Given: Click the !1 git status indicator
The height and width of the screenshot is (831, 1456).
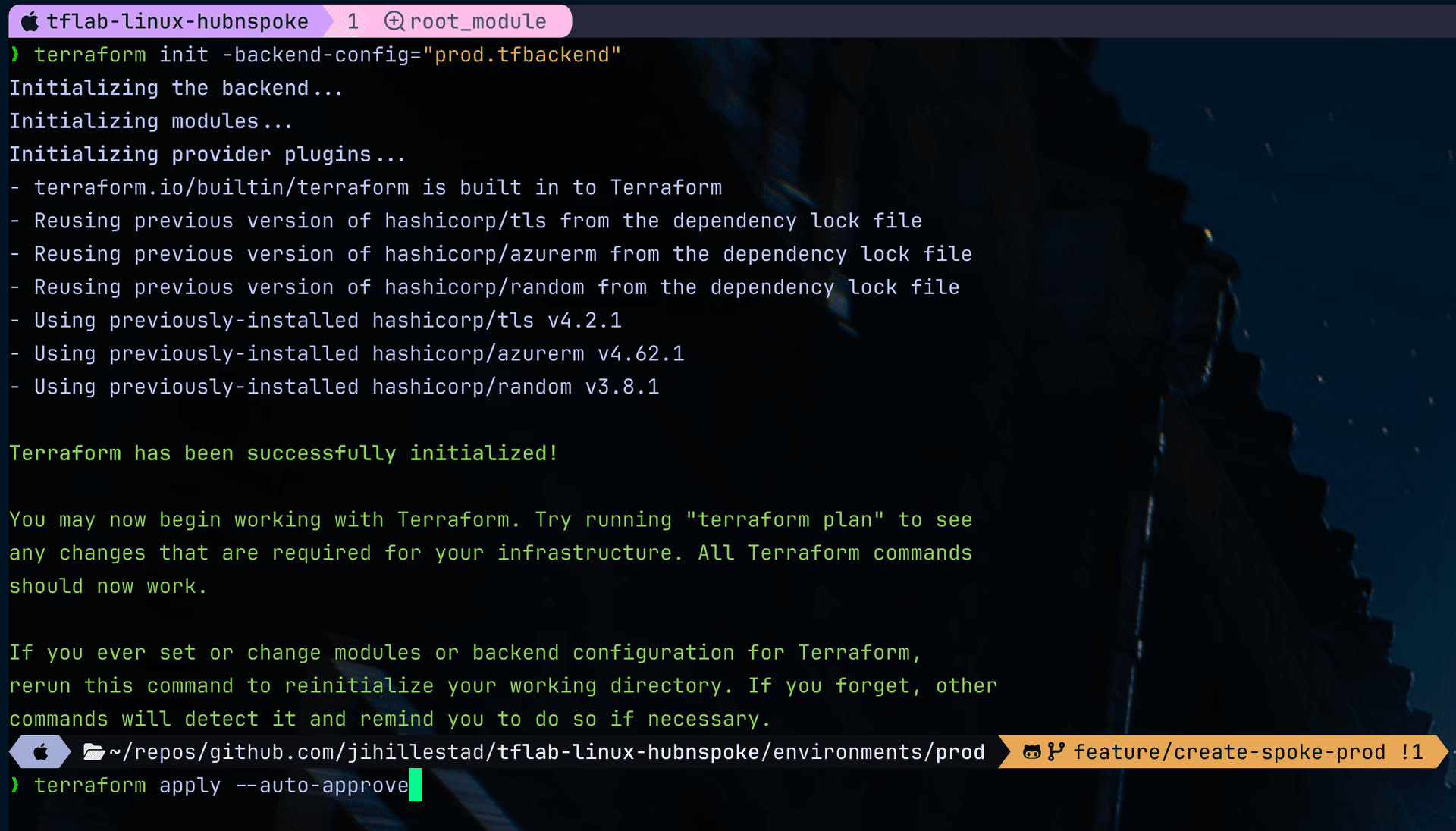Looking at the screenshot, I should [x=1411, y=751].
